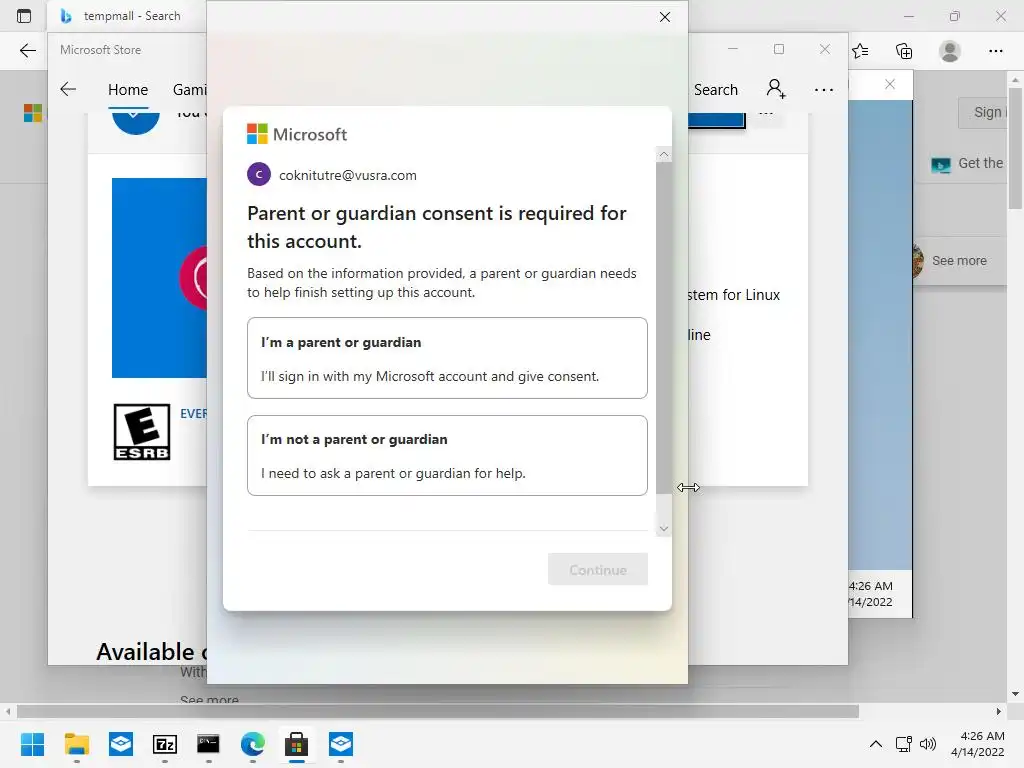Screen dimensions: 1024x768
Task: Go back in Microsoft Store window
Action: (68, 89)
